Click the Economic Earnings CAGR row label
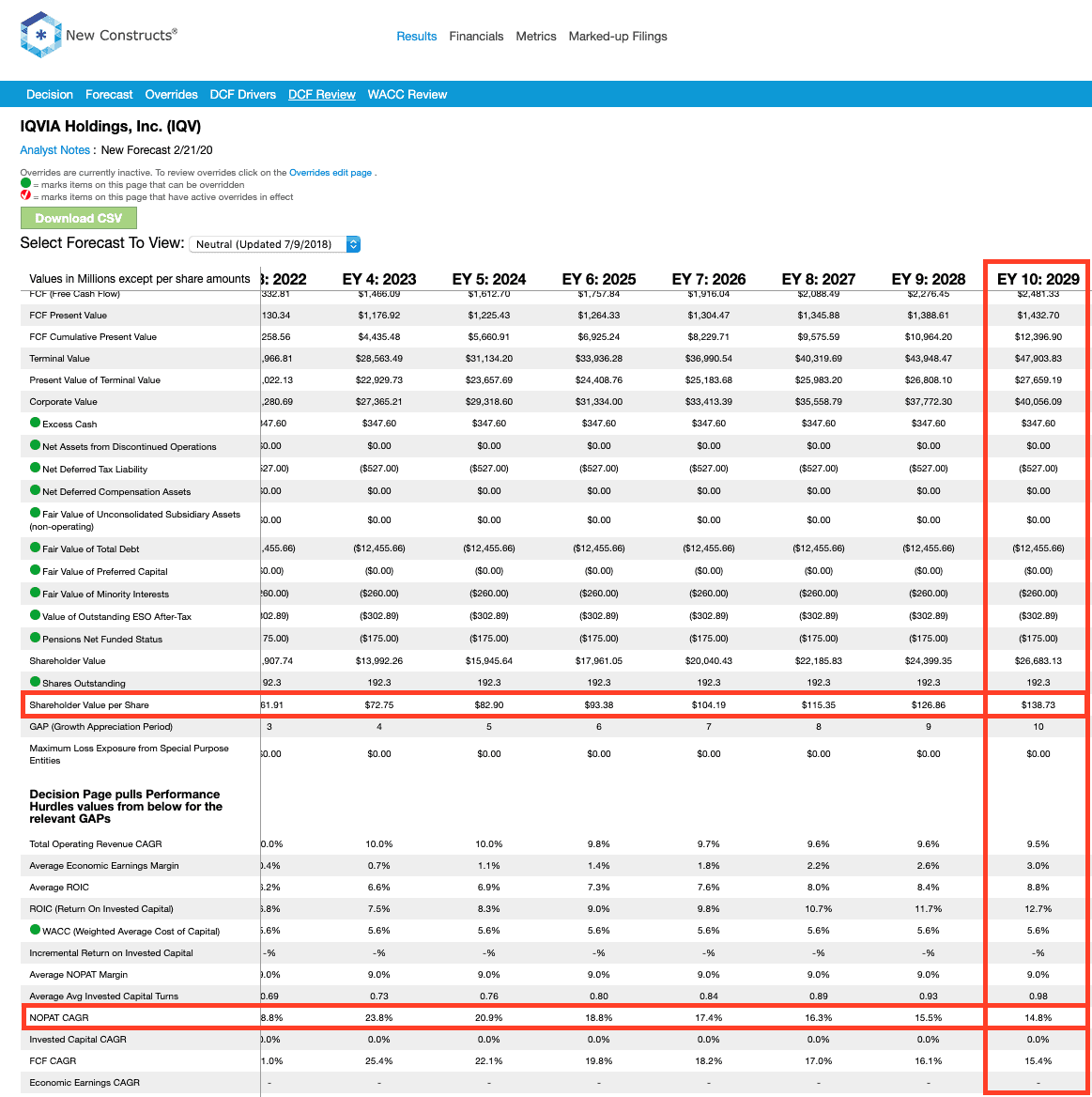The width and height of the screenshot is (1092, 1097). (85, 1083)
